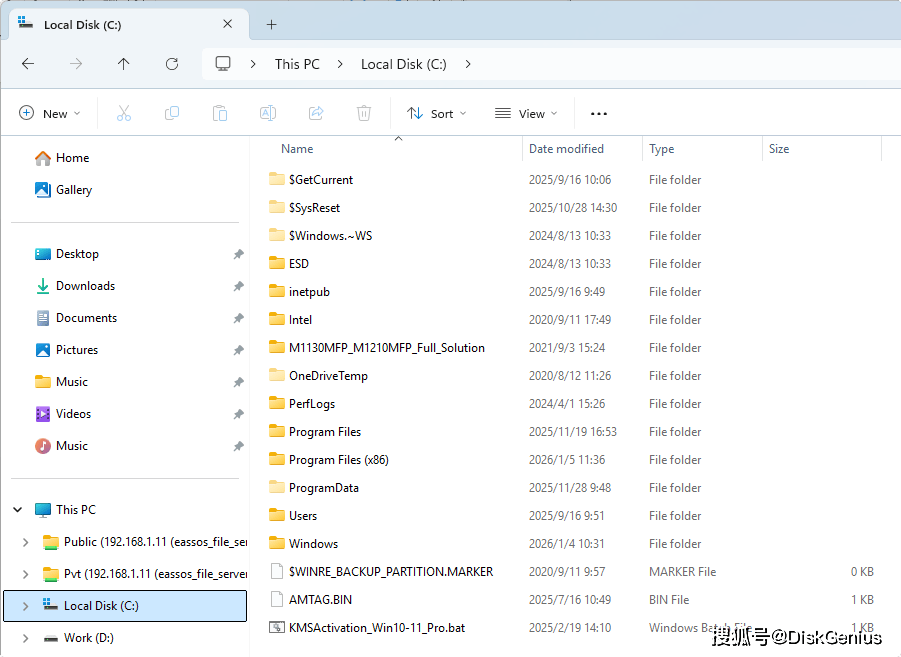Open the View dropdown menu
901x657 pixels.
coord(526,114)
